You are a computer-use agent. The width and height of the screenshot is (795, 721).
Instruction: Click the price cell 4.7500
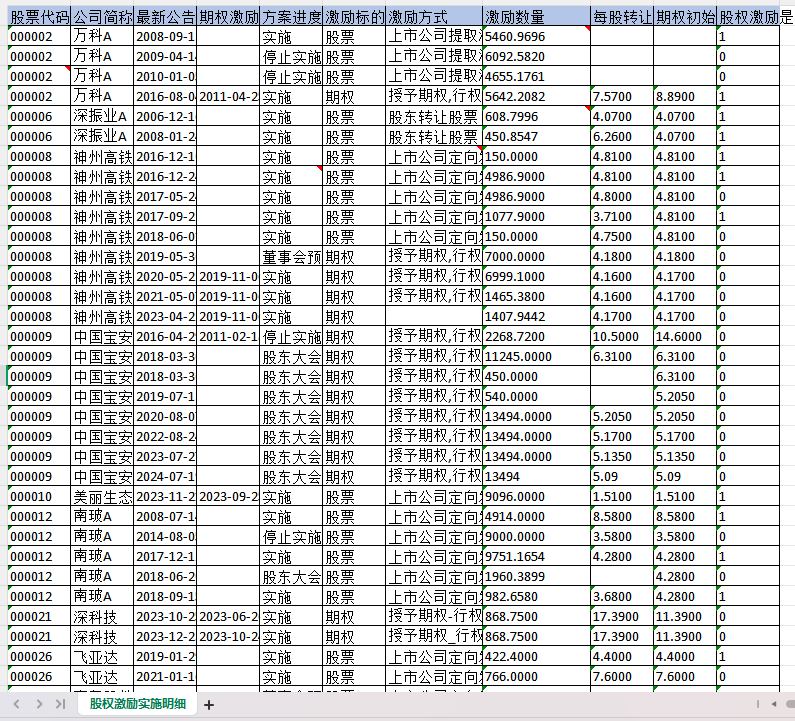coord(622,236)
